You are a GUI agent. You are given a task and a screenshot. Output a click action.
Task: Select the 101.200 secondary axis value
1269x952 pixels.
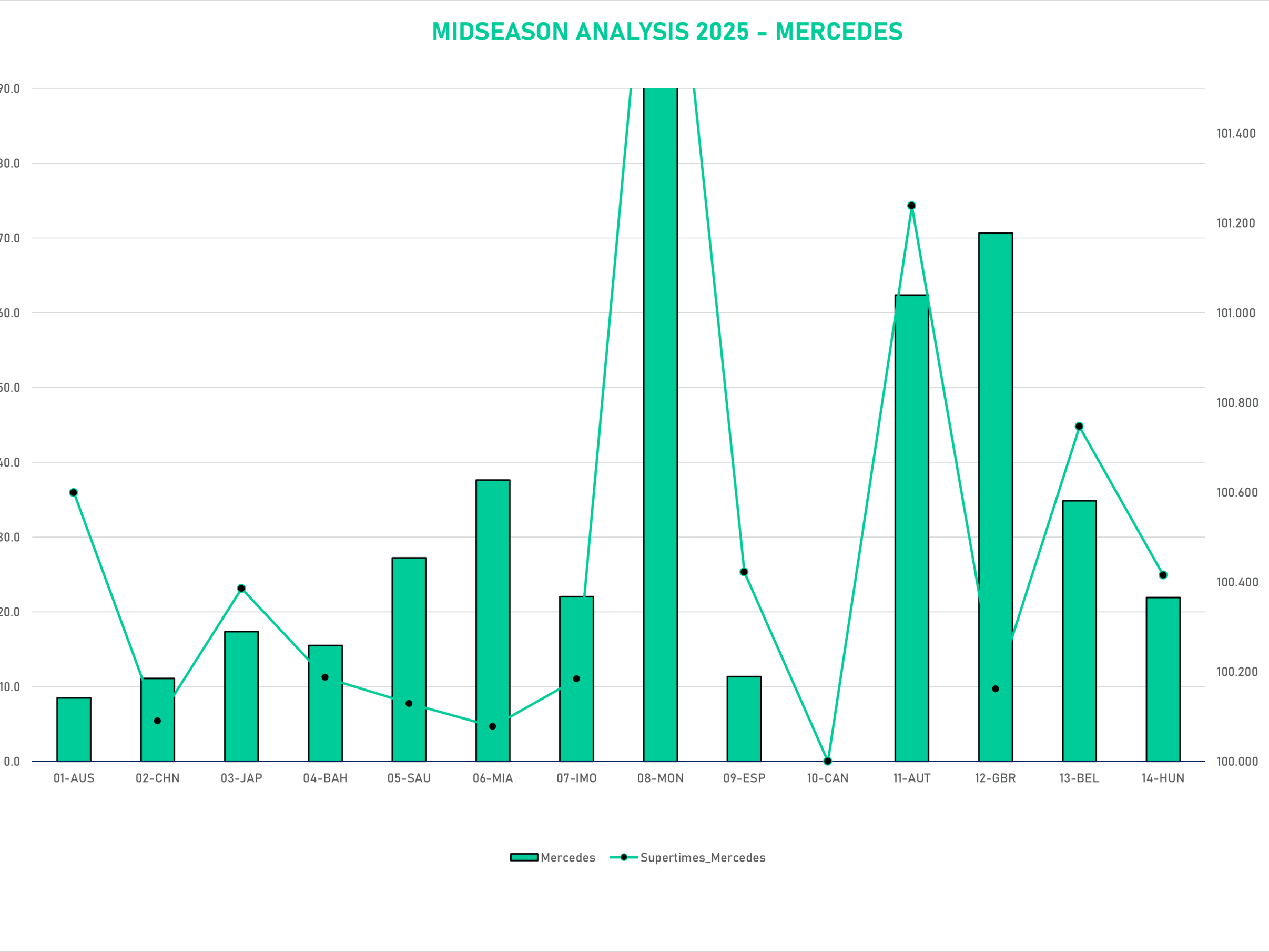[x=1236, y=223]
